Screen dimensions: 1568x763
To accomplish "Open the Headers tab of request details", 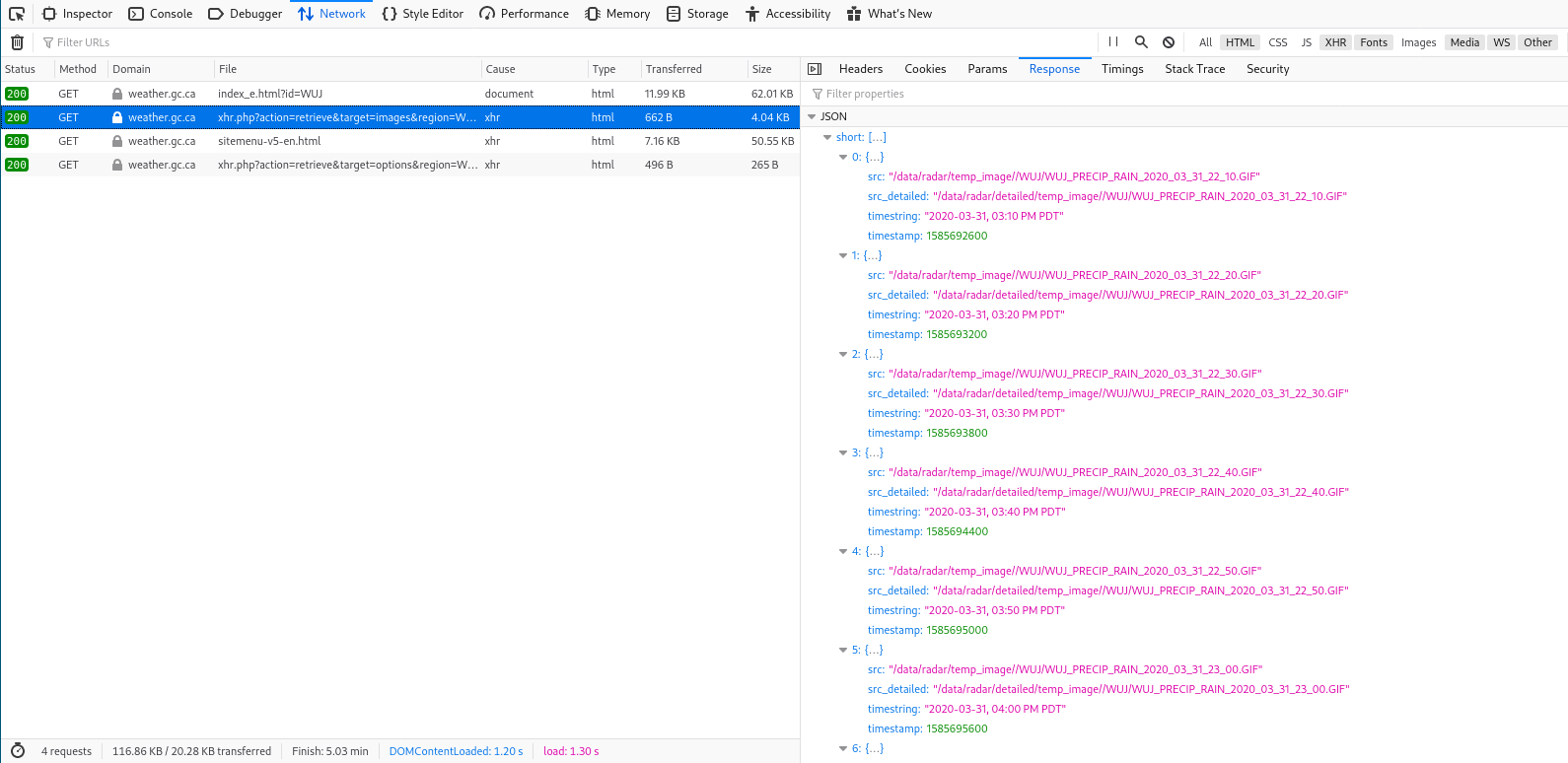I will 860,69.
